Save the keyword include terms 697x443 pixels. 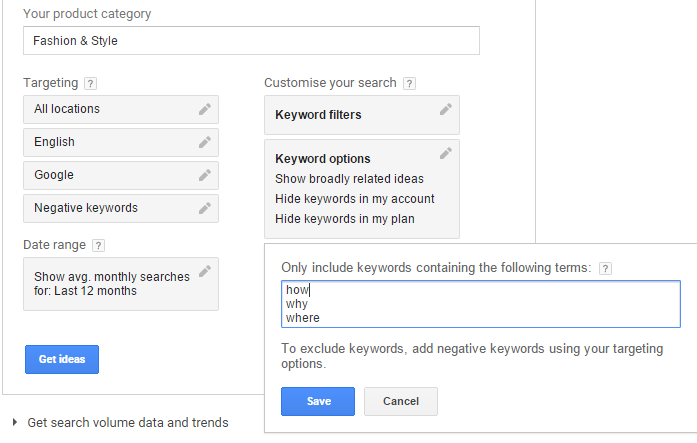pyautogui.click(x=318, y=401)
